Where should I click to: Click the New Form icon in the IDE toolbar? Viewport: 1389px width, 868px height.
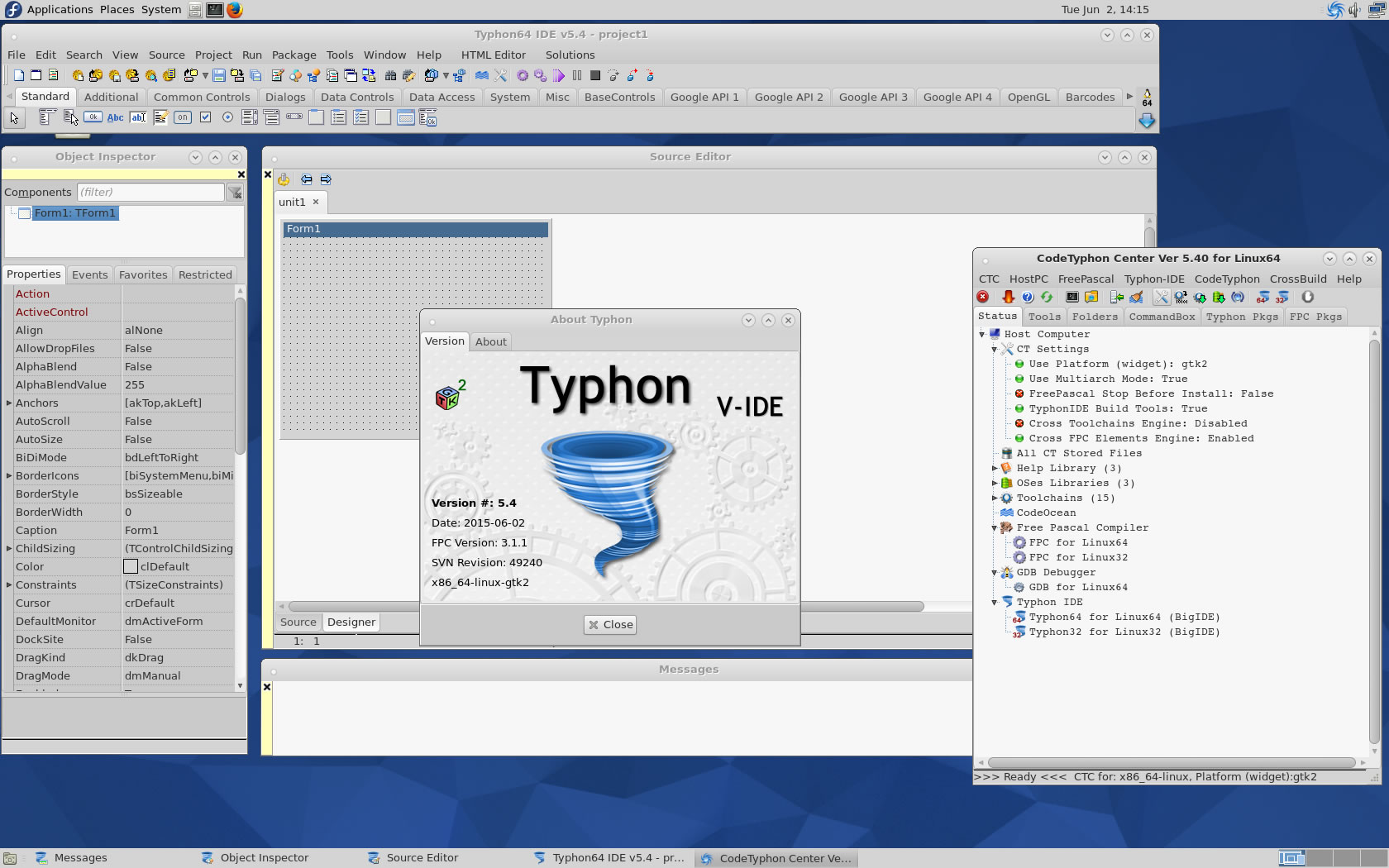point(36,75)
